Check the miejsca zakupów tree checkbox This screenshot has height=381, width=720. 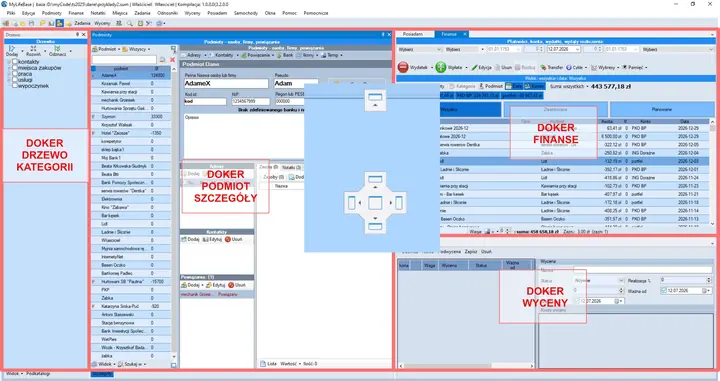tap(15, 67)
